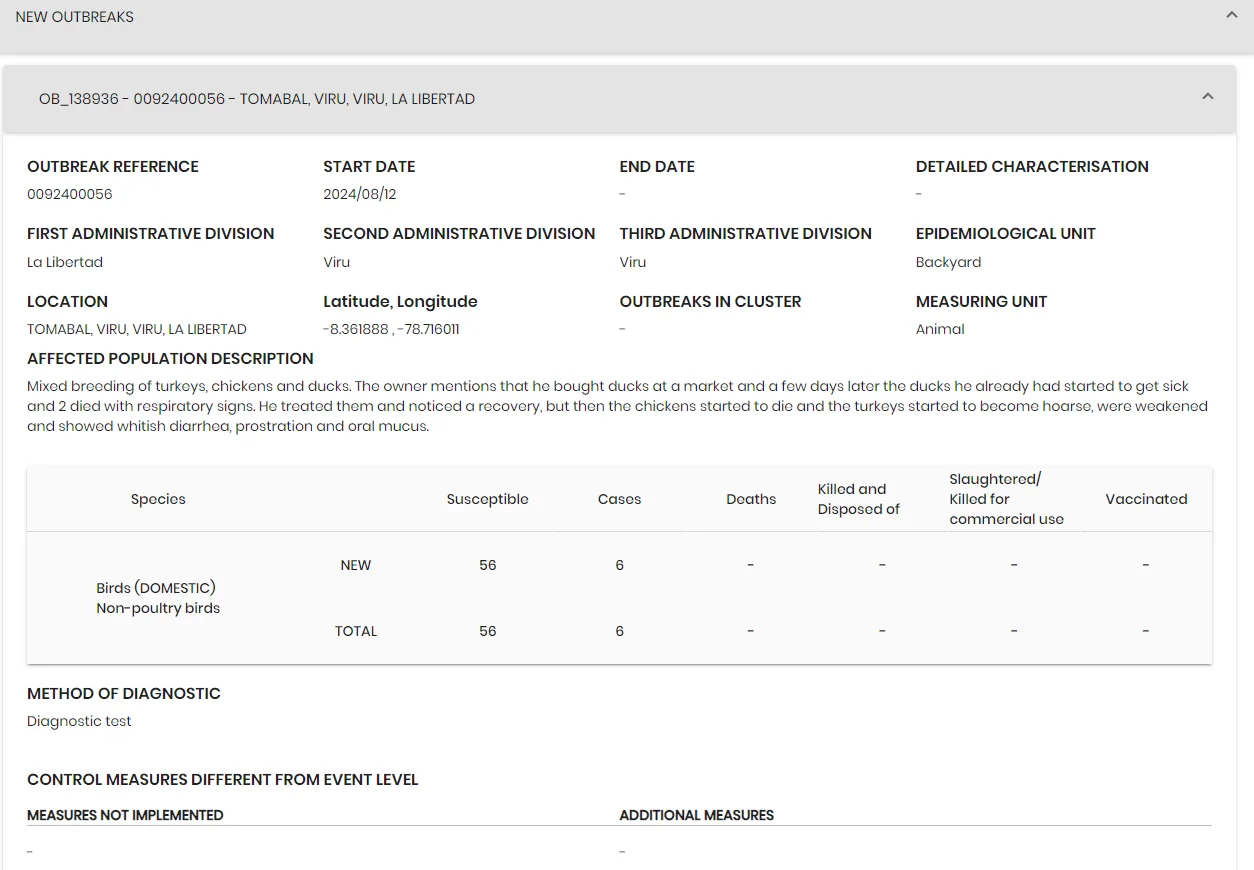Collapse the OB_138936 outbreak panel chevron
1254x870 pixels.
1208,97
